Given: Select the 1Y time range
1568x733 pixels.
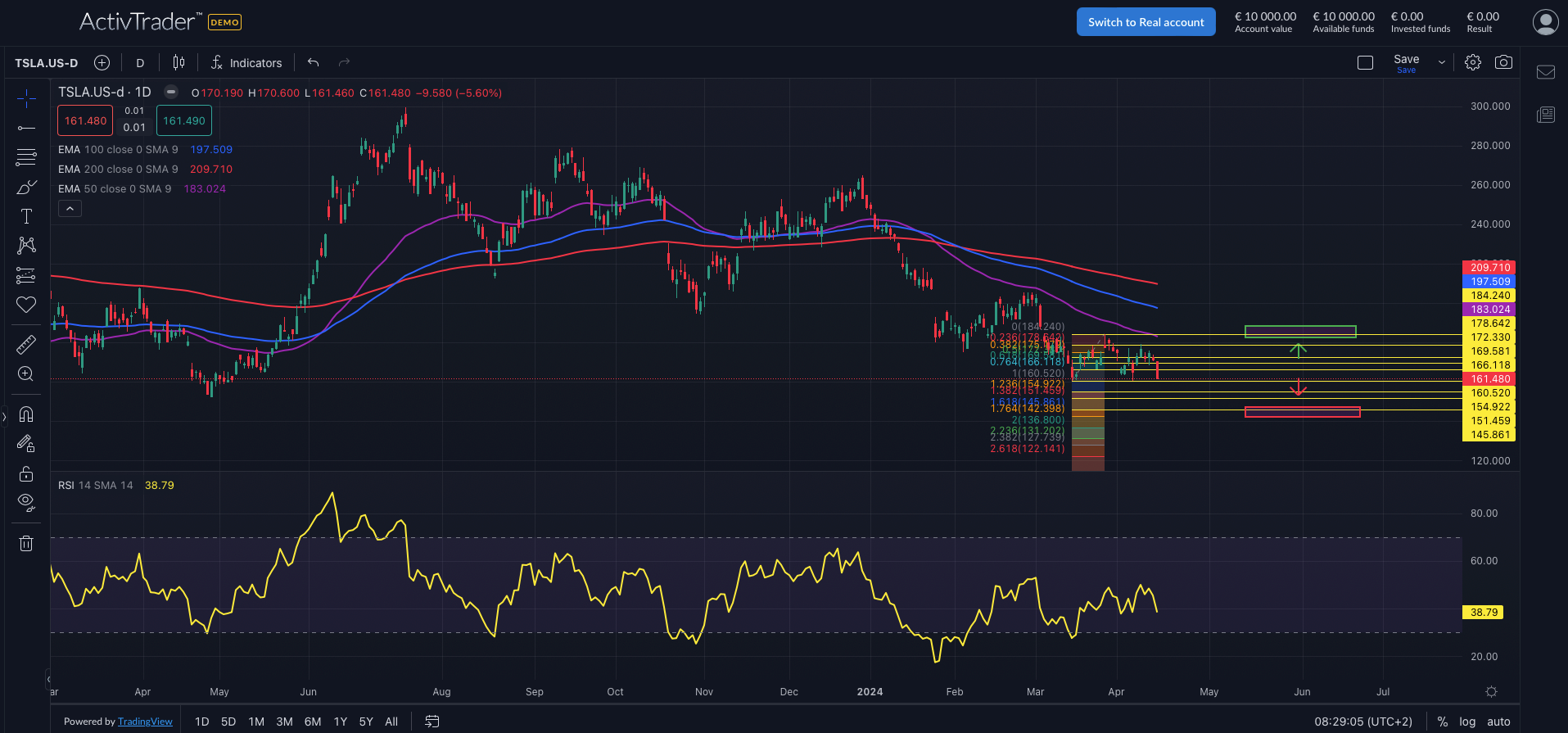Looking at the screenshot, I should [x=341, y=722].
